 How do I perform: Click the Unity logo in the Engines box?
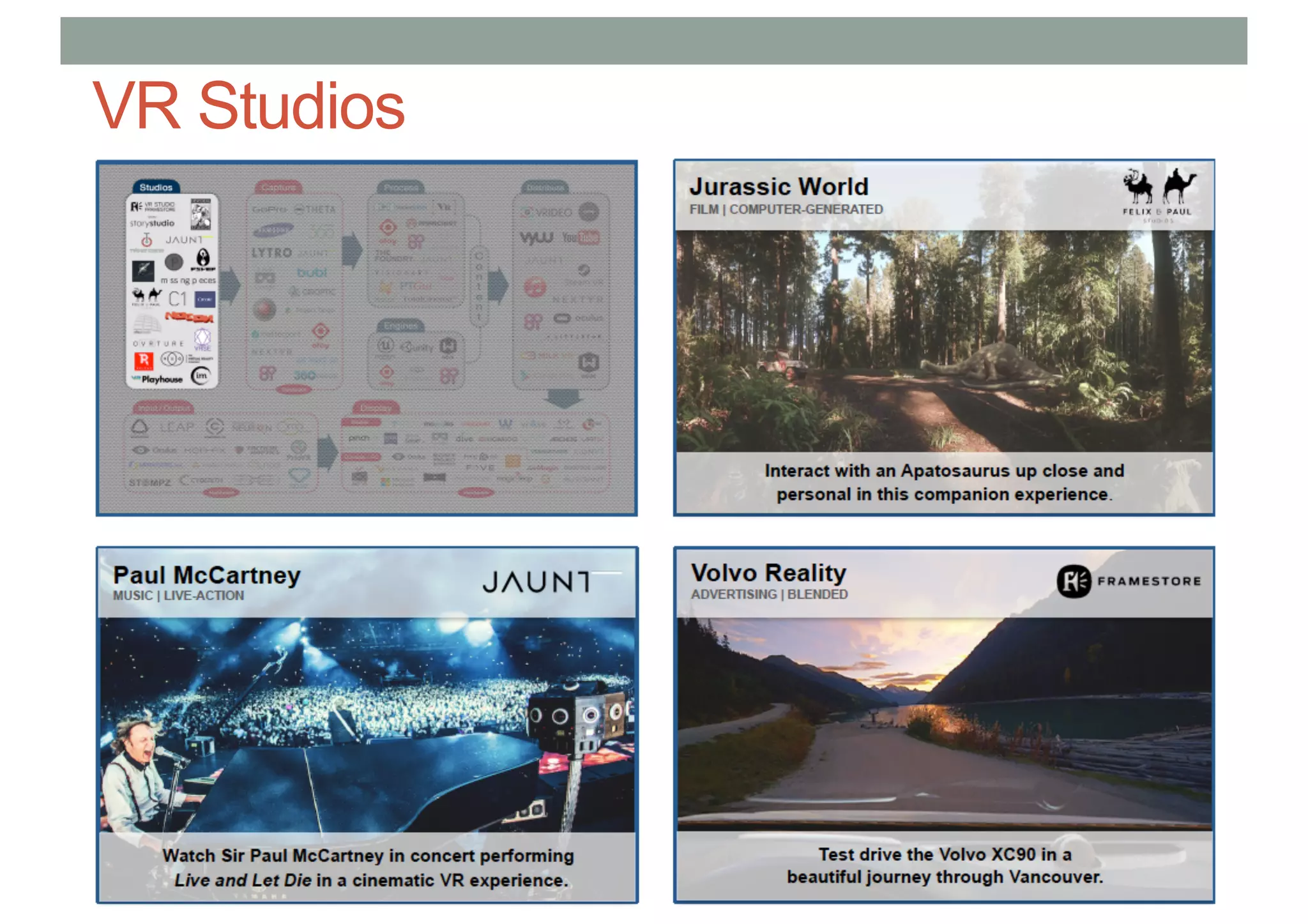point(416,347)
